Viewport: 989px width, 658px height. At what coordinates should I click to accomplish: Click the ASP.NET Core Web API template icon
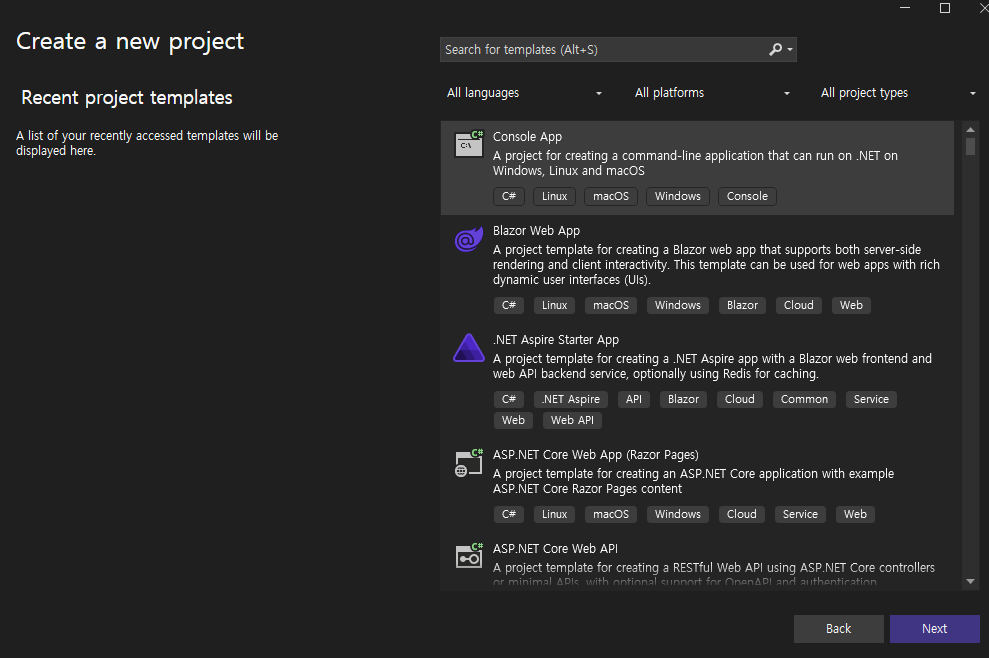(x=469, y=556)
